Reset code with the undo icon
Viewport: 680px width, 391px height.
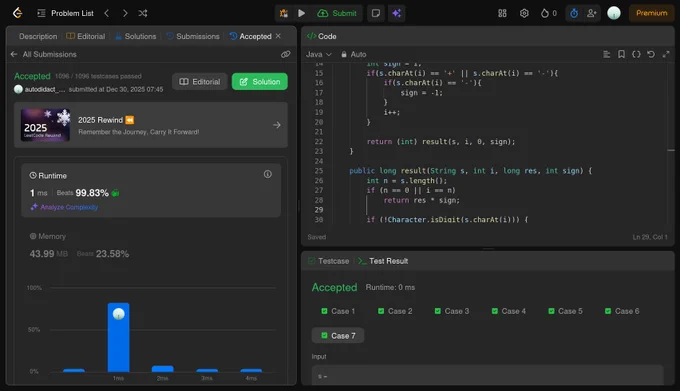tap(651, 54)
